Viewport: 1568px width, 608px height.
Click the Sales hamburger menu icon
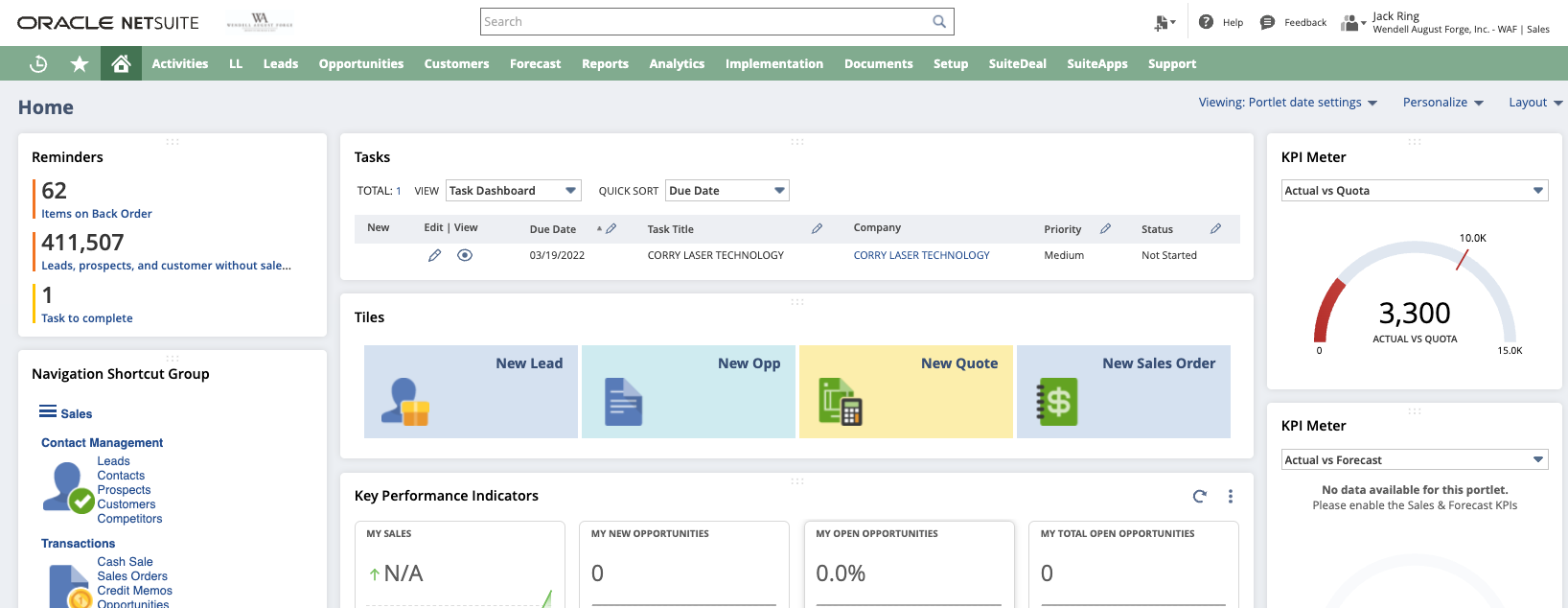pyautogui.click(x=48, y=411)
